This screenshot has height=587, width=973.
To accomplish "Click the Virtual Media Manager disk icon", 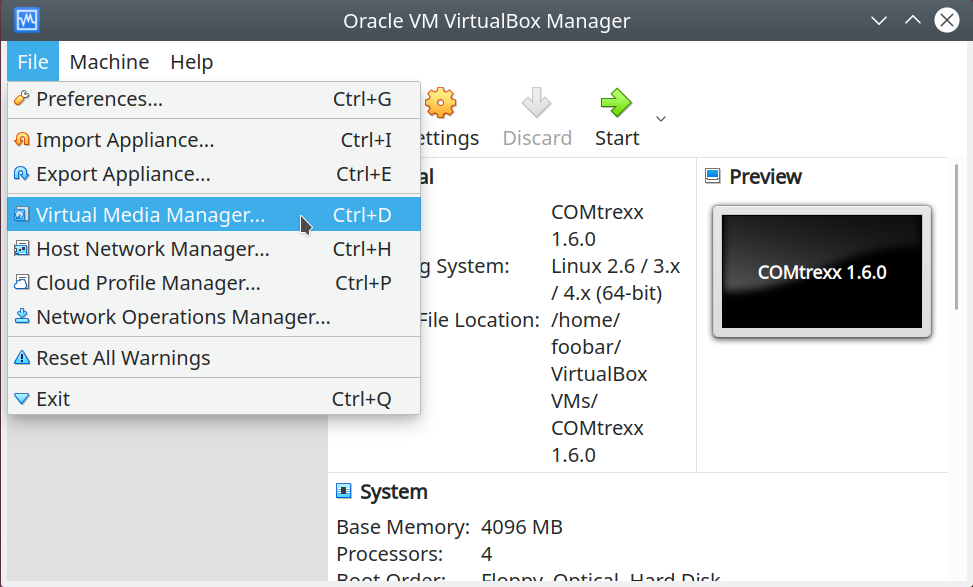I will (22, 215).
